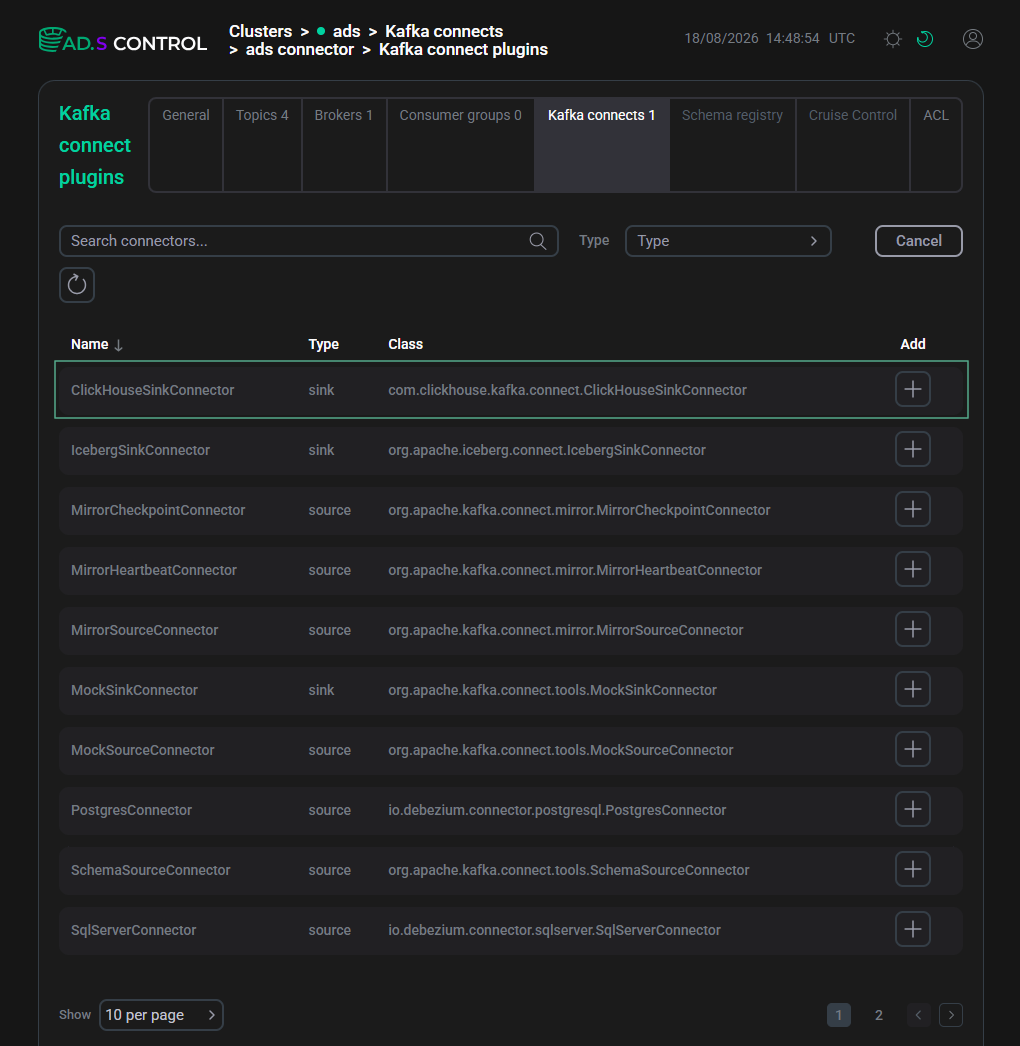Viewport: 1020px width, 1046px height.
Task: Select the PostgresConnector row name
Action: tap(131, 811)
